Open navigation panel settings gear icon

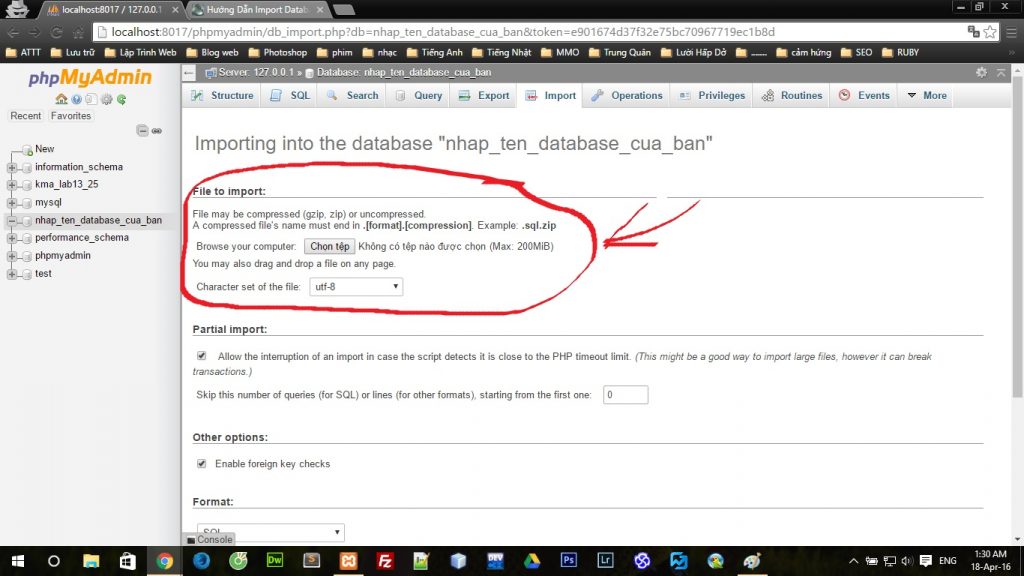[106, 99]
